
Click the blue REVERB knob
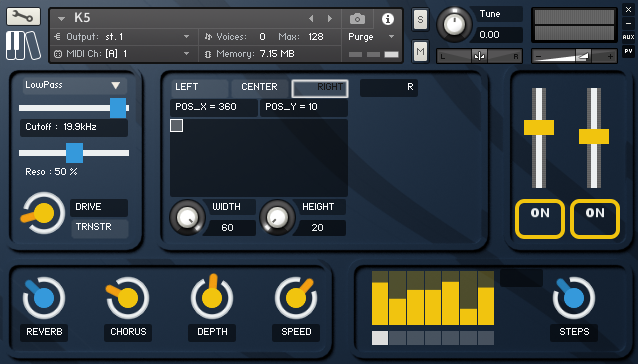(x=44, y=298)
